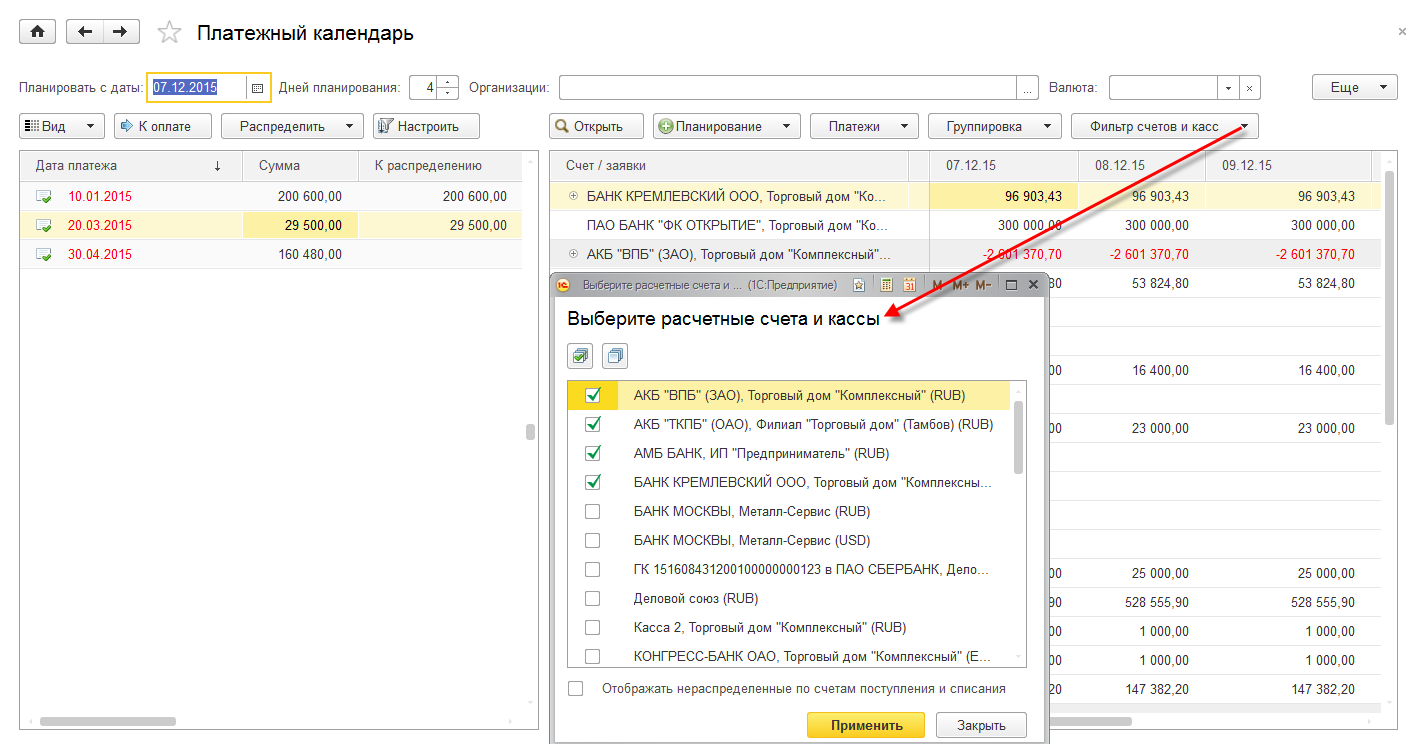Image resolution: width=1424 pixels, height=744 pixels.
Task: Click the К распределению column header
Action: tap(440, 166)
